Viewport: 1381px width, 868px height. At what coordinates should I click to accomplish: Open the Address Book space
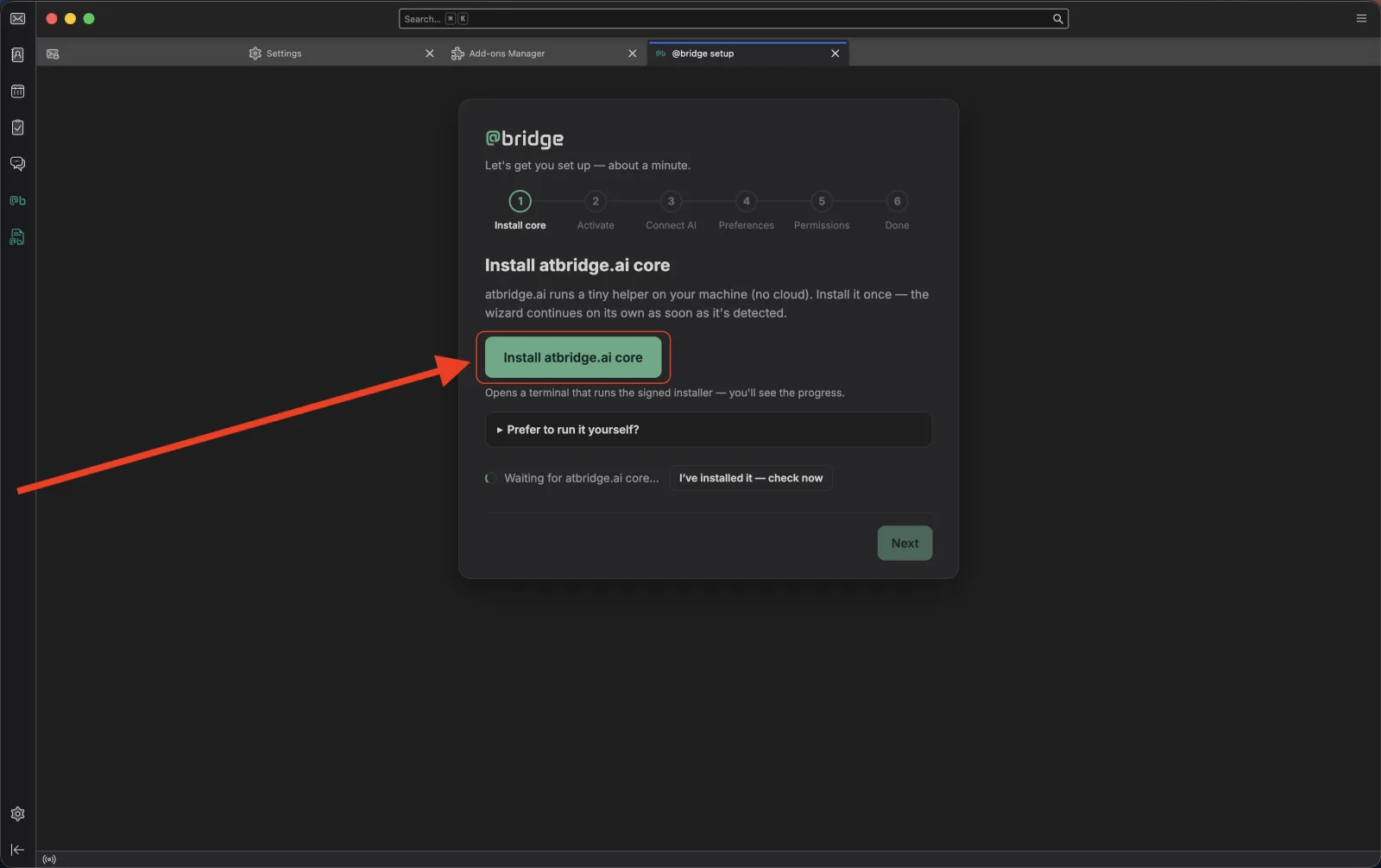pos(17,55)
